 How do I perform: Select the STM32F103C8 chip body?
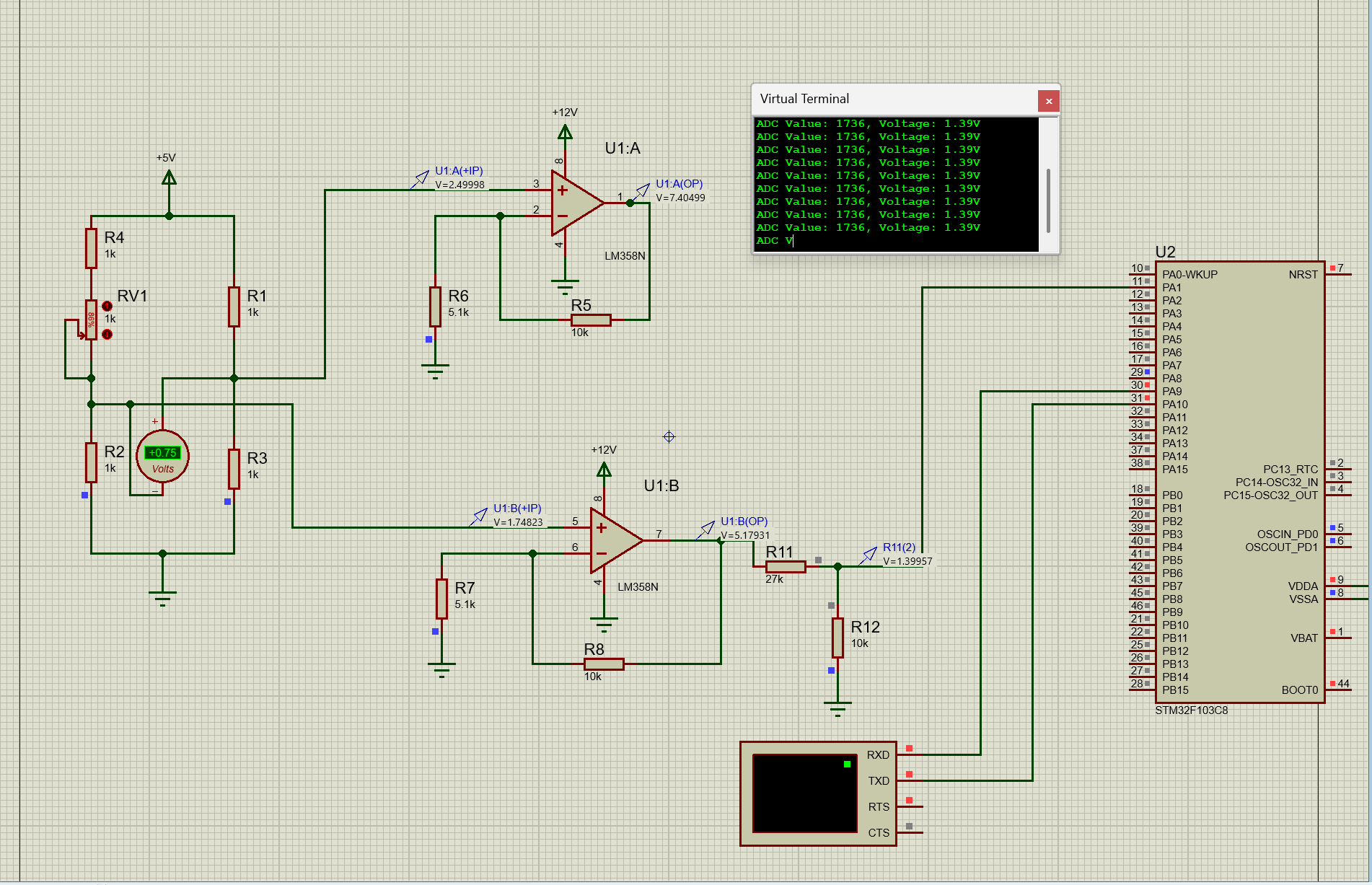[x=1240, y=482]
